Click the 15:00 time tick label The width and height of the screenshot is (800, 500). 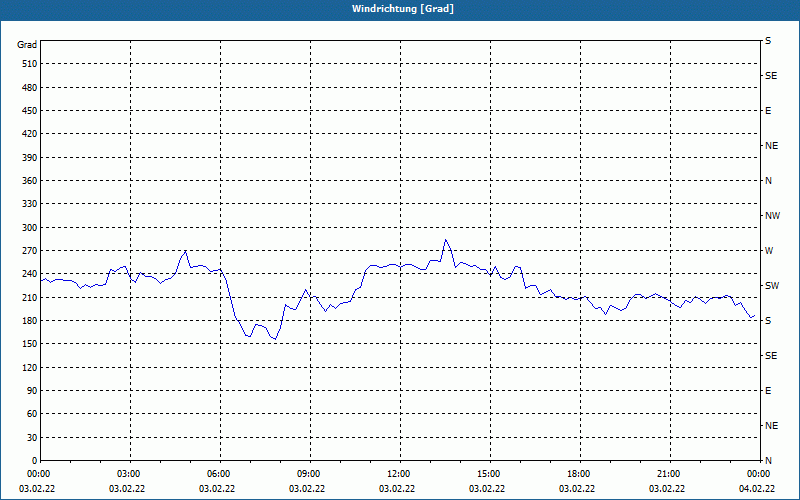tap(490, 474)
